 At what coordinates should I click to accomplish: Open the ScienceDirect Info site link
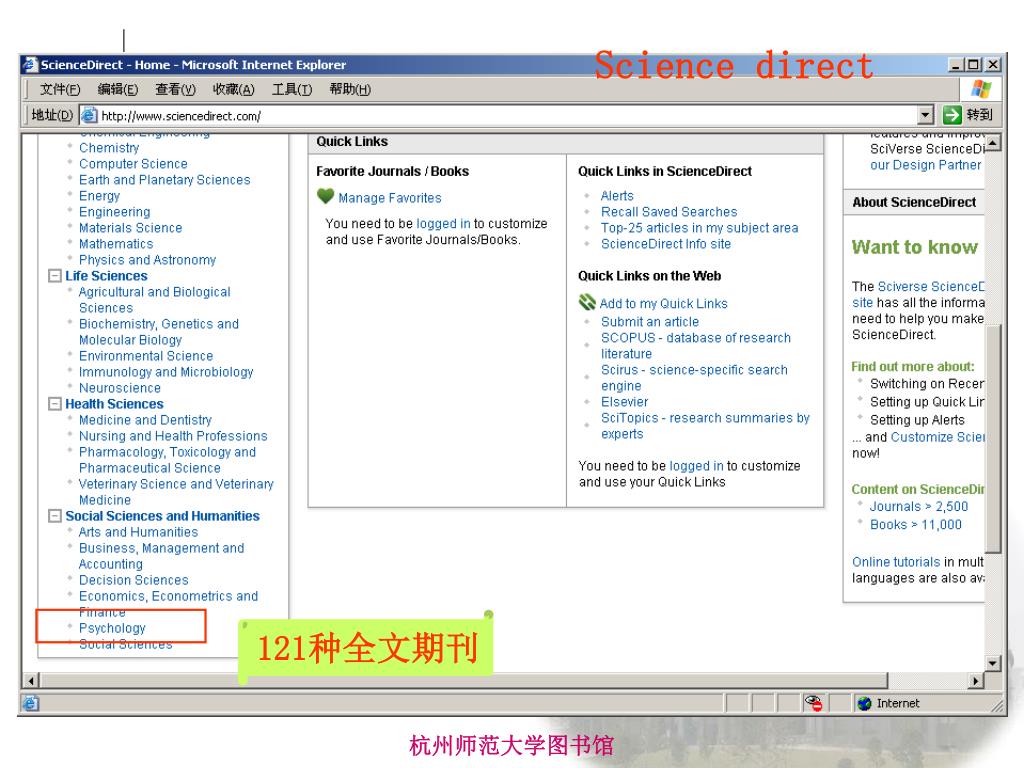coord(666,244)
